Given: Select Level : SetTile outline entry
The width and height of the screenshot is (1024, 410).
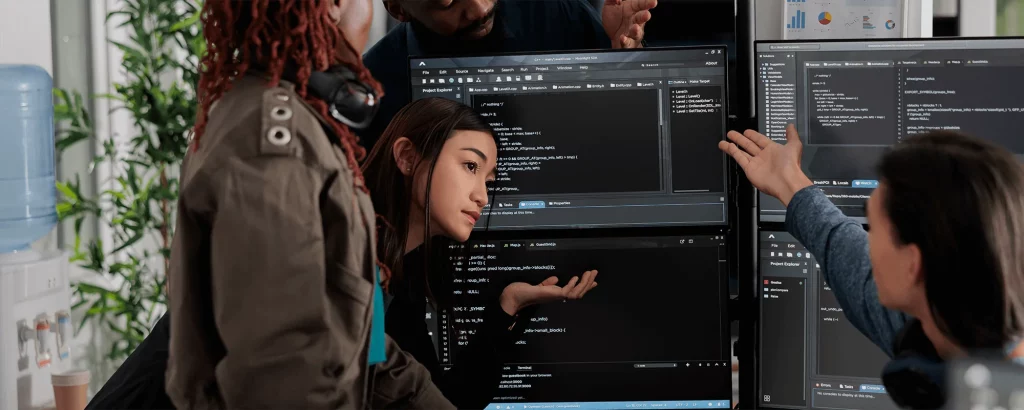Looking at the screenshot, I should (695, 110).
